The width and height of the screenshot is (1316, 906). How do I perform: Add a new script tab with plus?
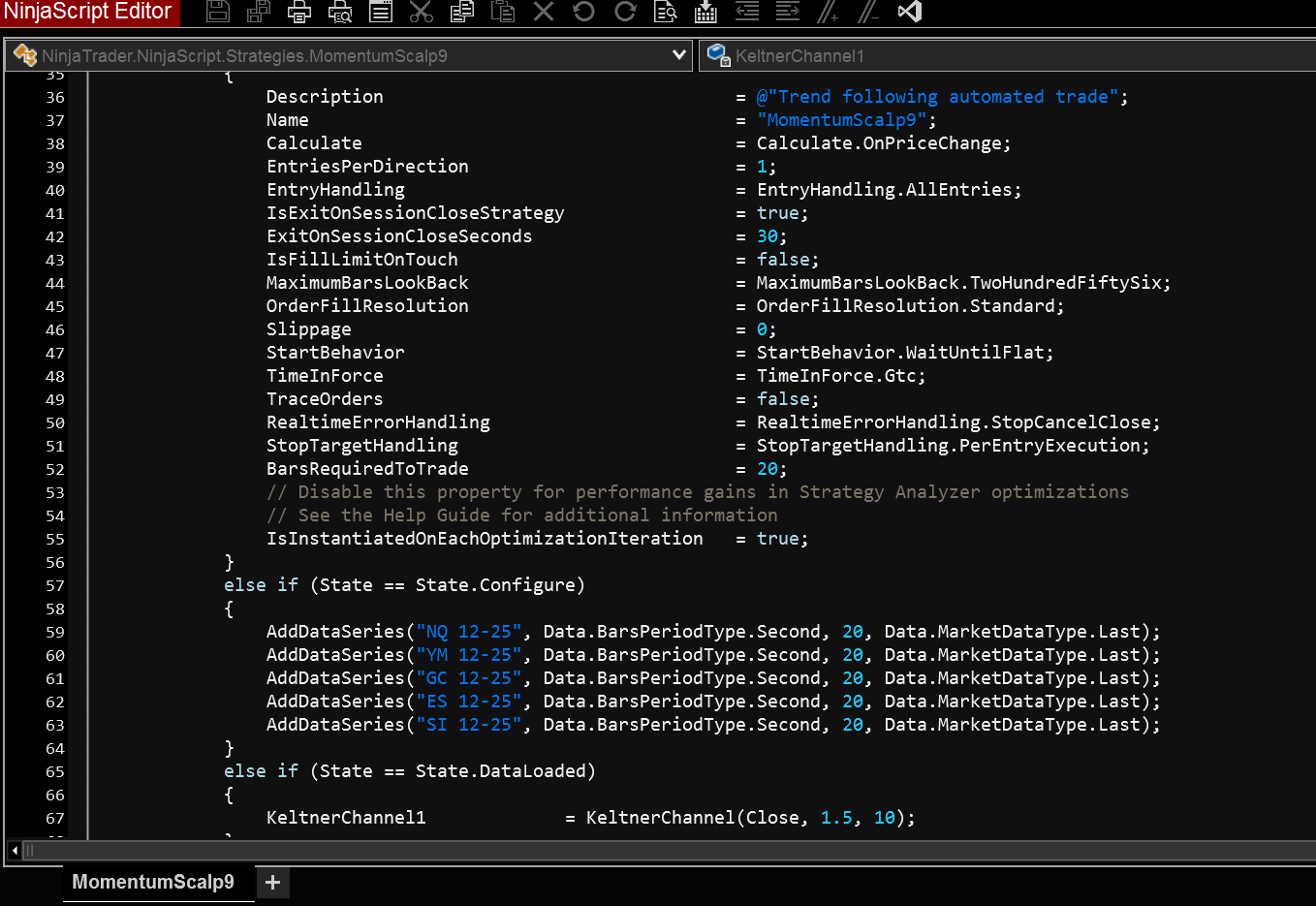click(x=273, y=882)
